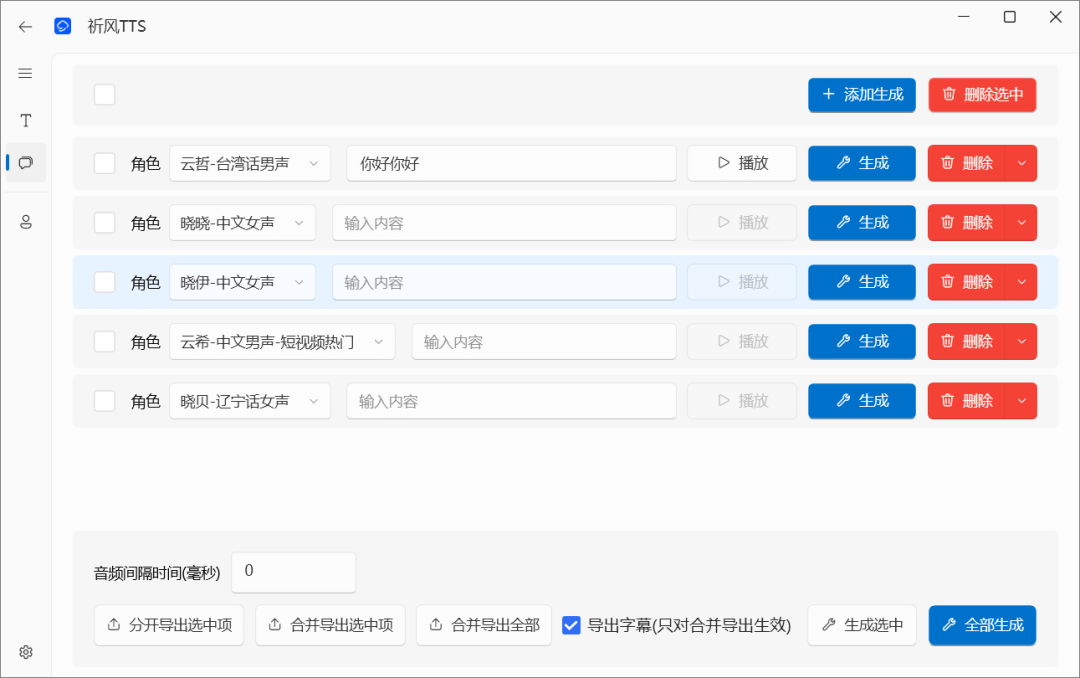Click 删除 in the 云哲-台湾话男声 row
This screenshot has height=678, width=1080.
point(967,163)
